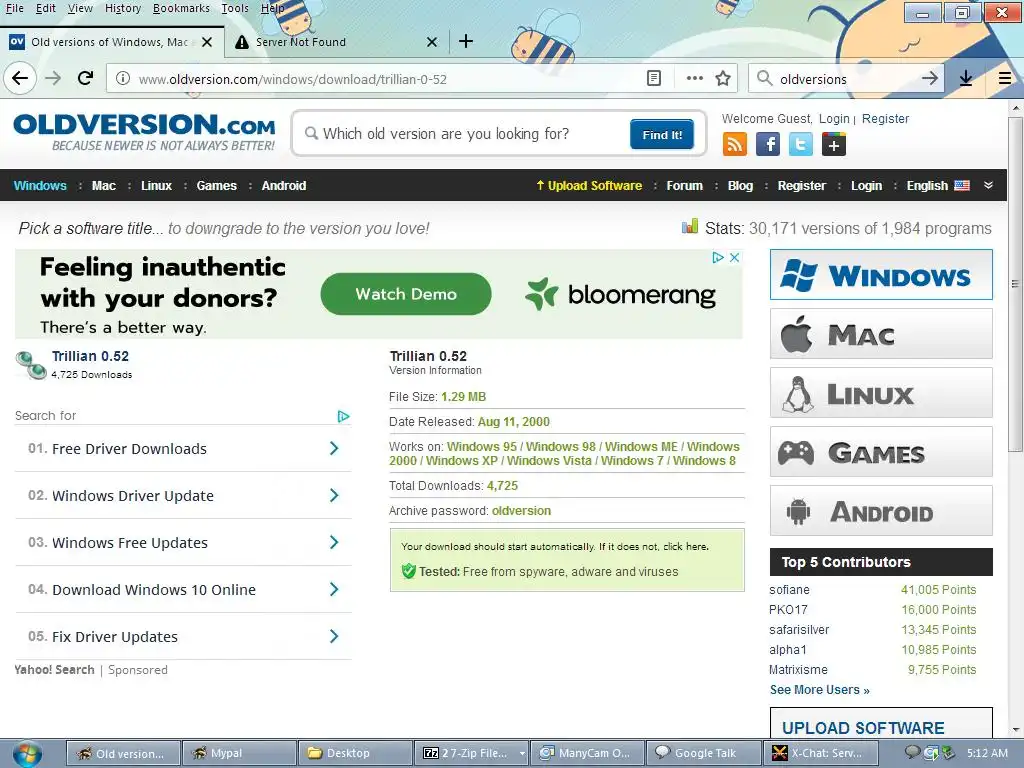The height and width of the screenshot is (768, 1024).
Task: Bookmark this page with the star icon
Action: [722, 79]
